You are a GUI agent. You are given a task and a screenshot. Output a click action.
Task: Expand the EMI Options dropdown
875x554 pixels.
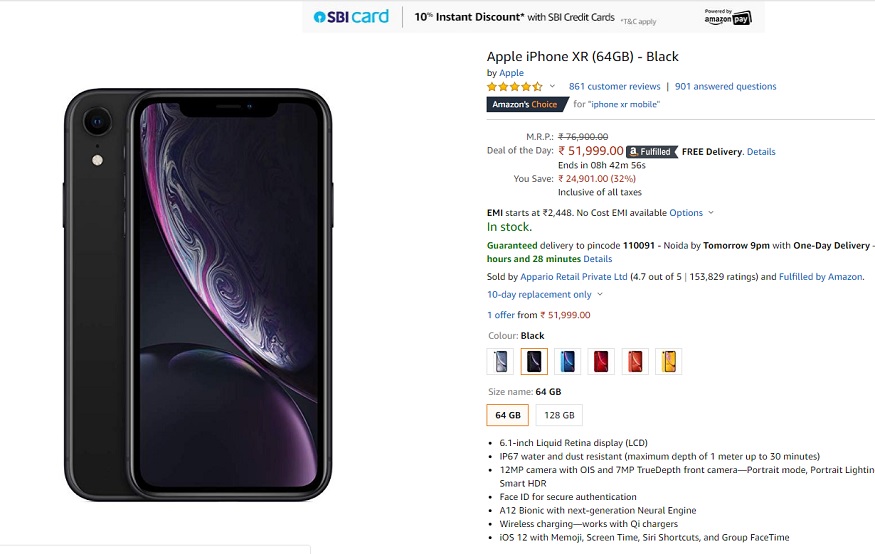point(691,213)
